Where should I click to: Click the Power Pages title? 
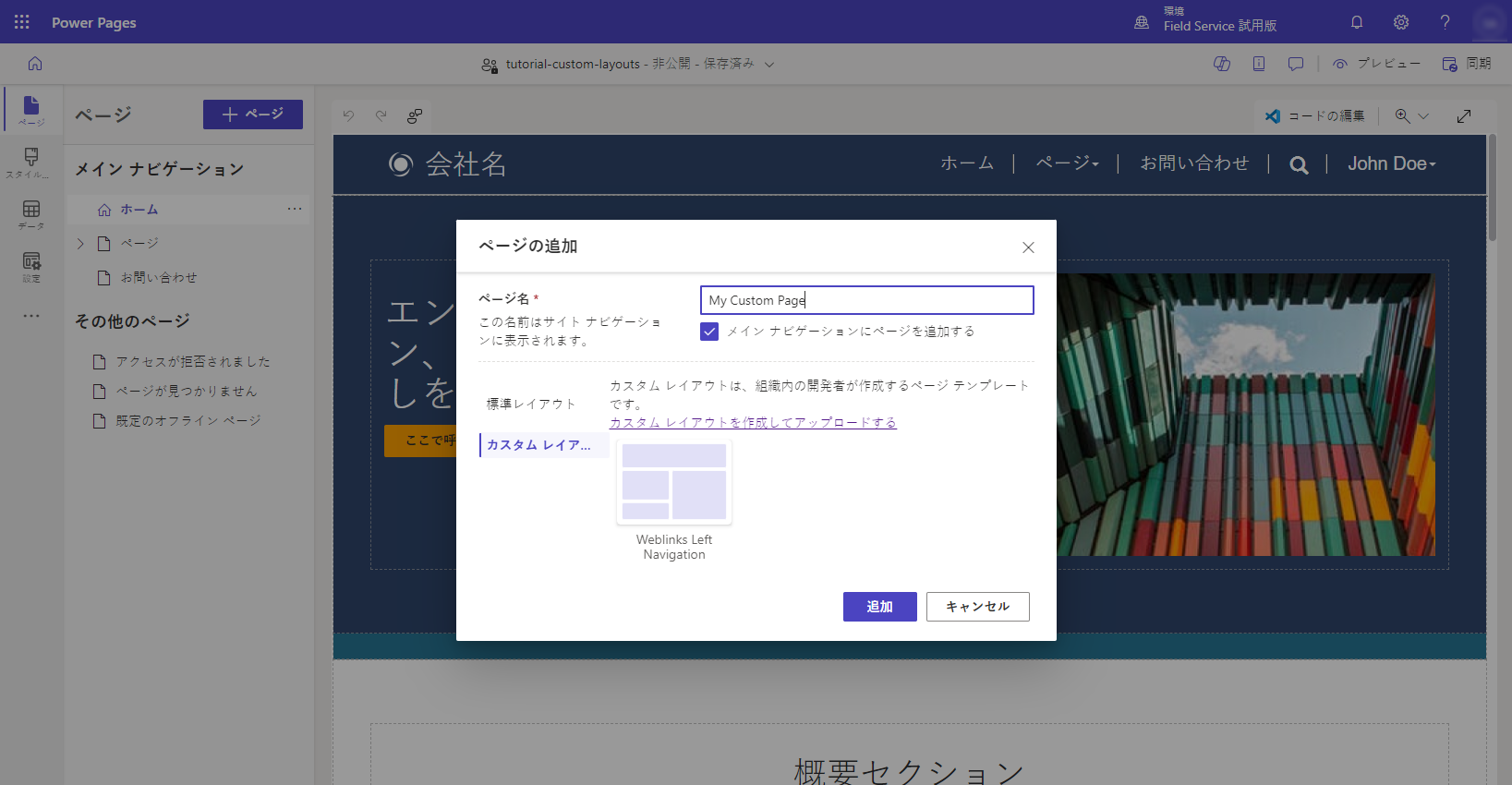click(x=94, y=22)
